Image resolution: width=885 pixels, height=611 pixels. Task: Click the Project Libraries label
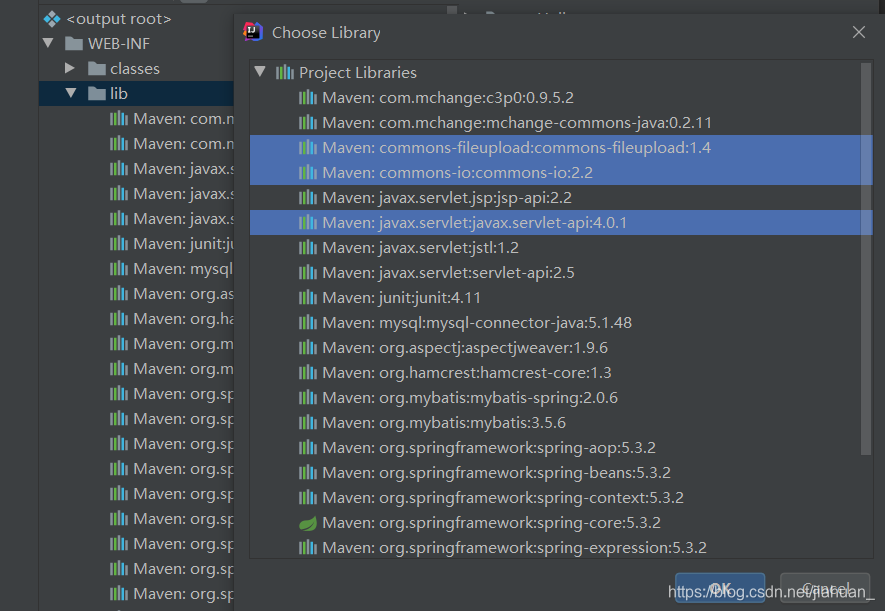pyautogui.click(x=358, y=72)
